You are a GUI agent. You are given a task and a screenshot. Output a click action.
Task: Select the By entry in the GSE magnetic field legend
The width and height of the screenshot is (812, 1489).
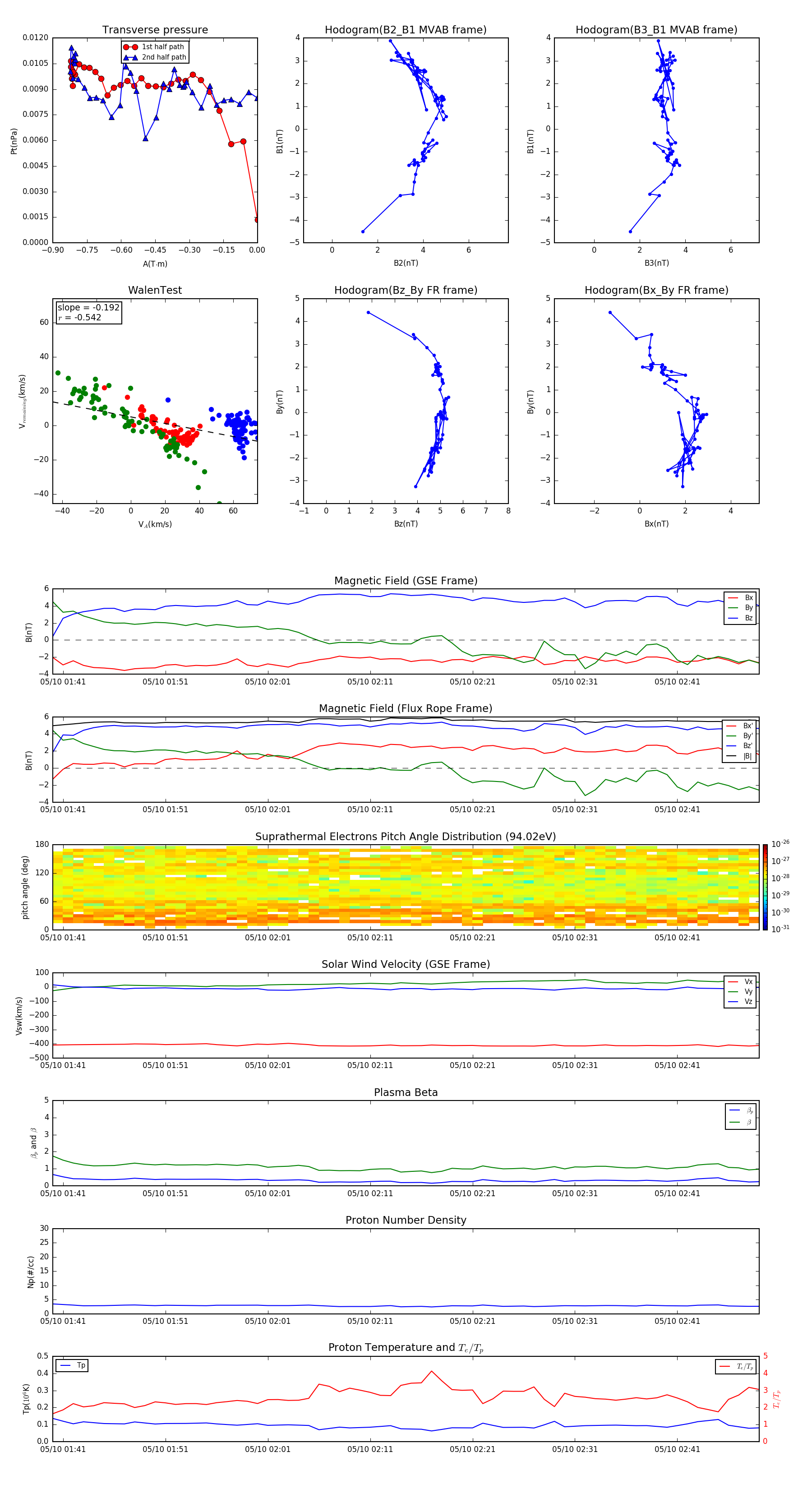740,607
